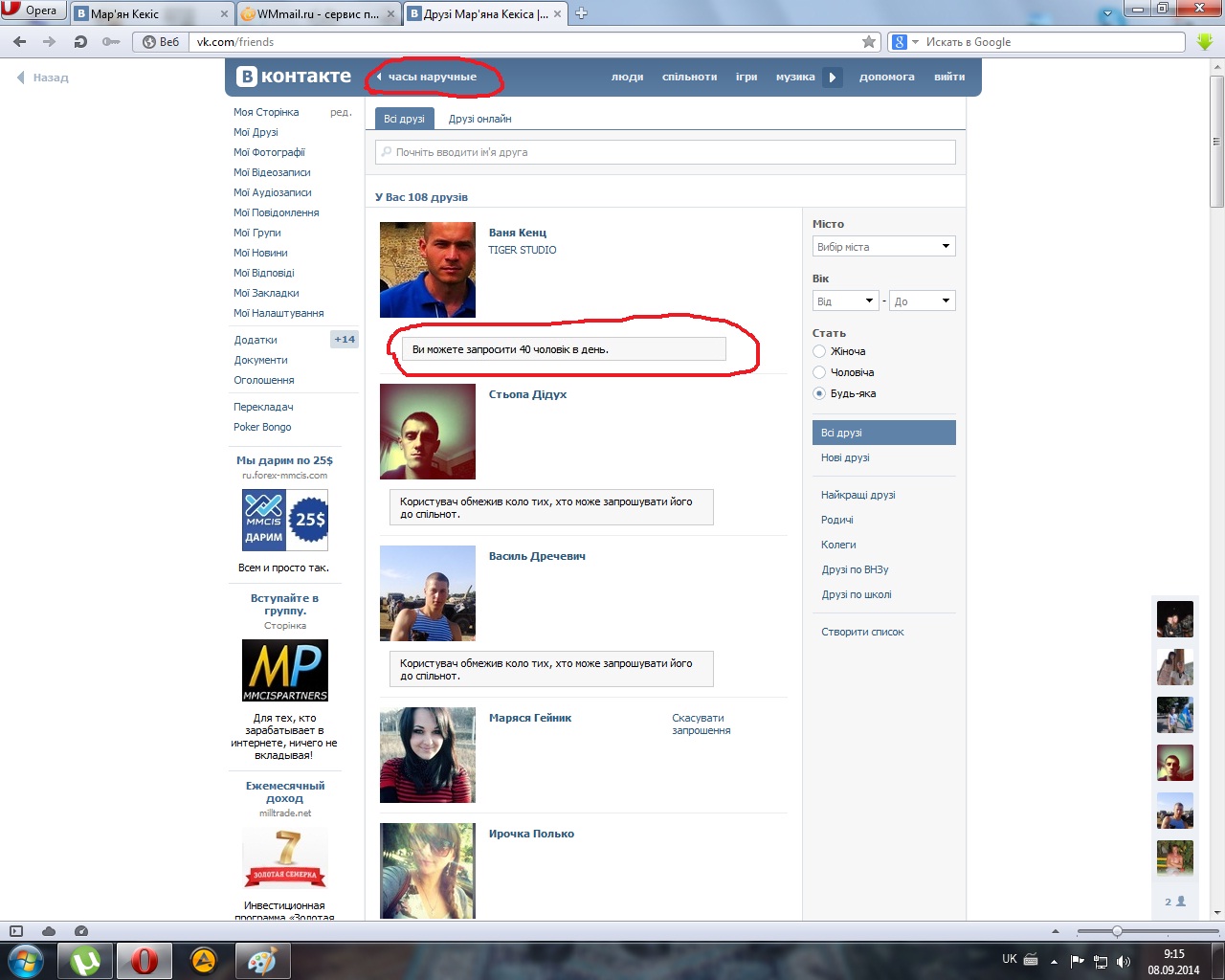Image resolution: width=1225 pixels, height=980 pixels.
Task: Open uTorrent from taskbar
Action: 86,960
